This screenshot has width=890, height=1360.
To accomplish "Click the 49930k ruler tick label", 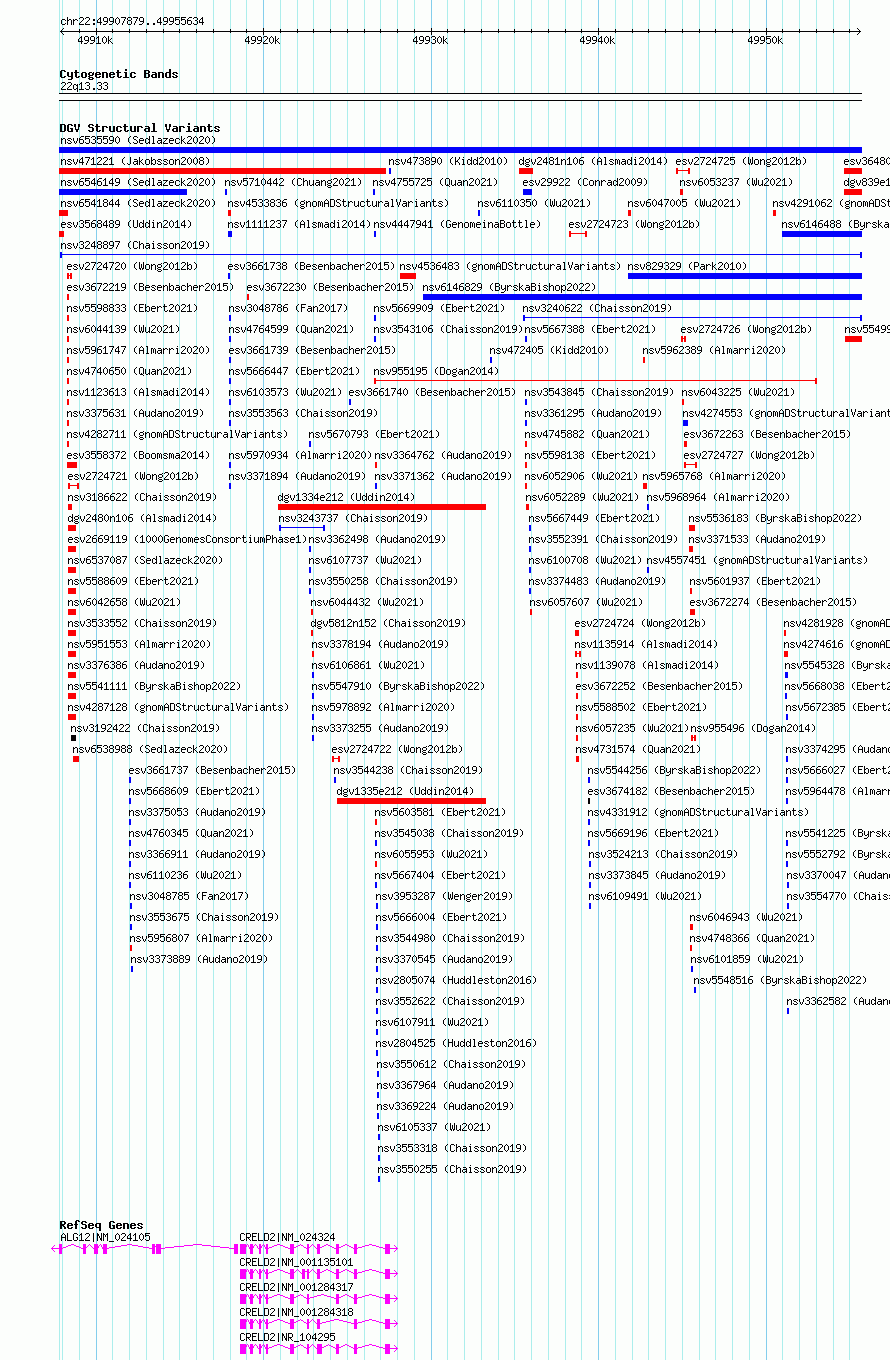I will [430, 40].
